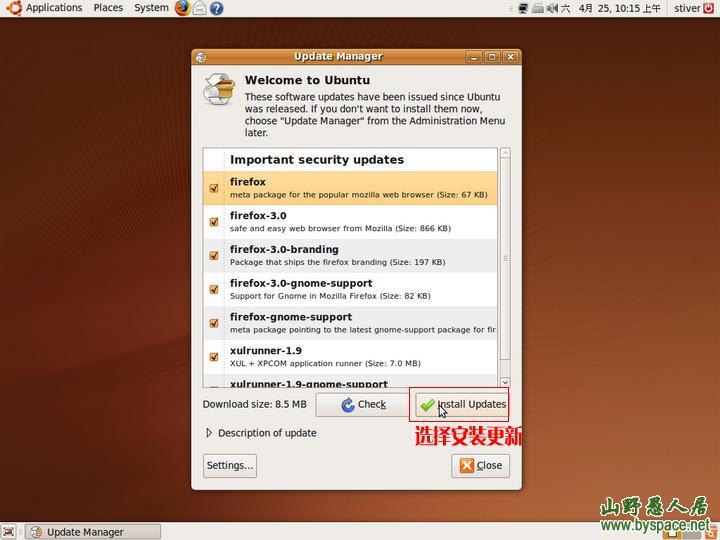Open the Help launcher icon in panel
This screenshot has width=720, height=540.
pos(216,8)
